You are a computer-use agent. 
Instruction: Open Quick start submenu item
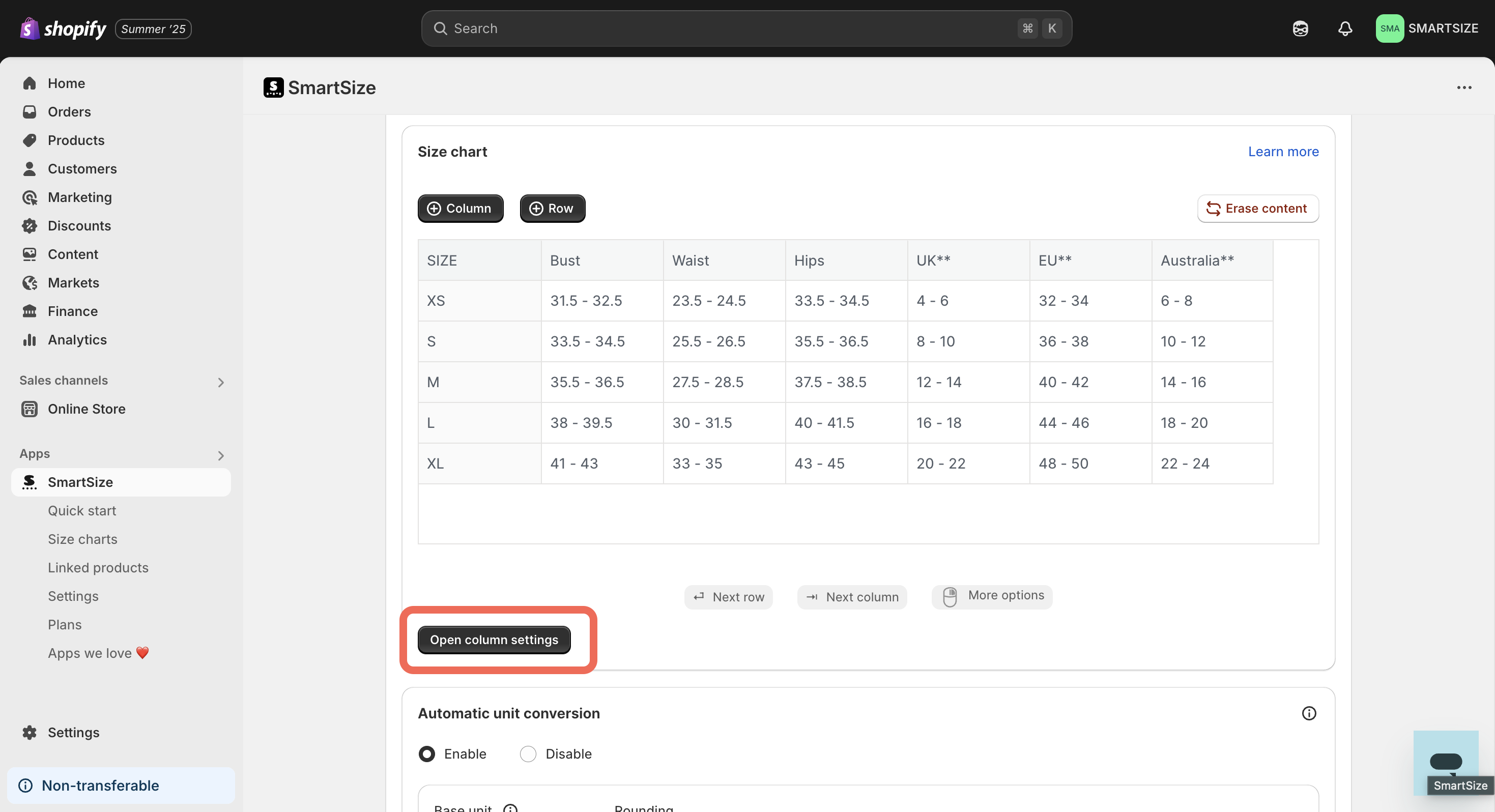pyautogui.click(x=82, y=511)
